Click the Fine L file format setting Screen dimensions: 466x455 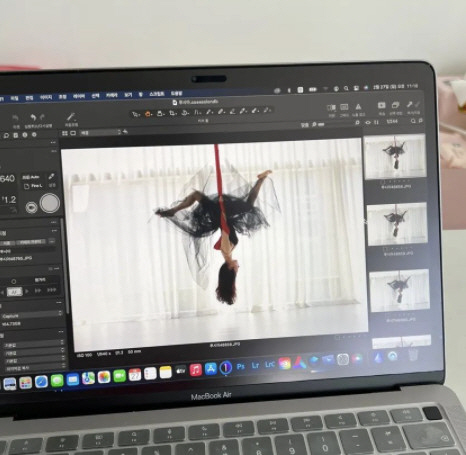pos(34,186)
